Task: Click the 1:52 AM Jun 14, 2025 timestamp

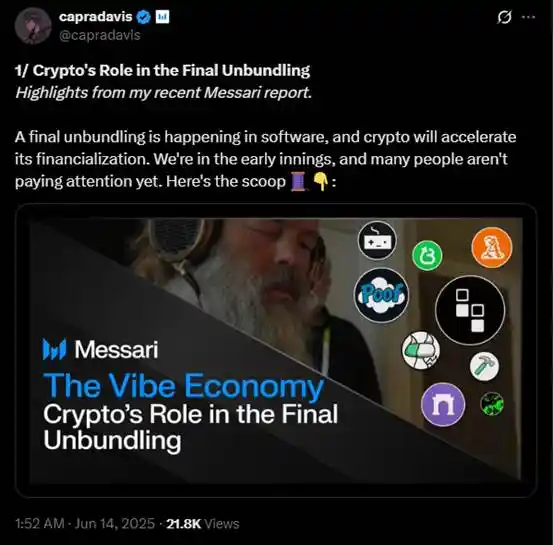Action: coord(85,523)
